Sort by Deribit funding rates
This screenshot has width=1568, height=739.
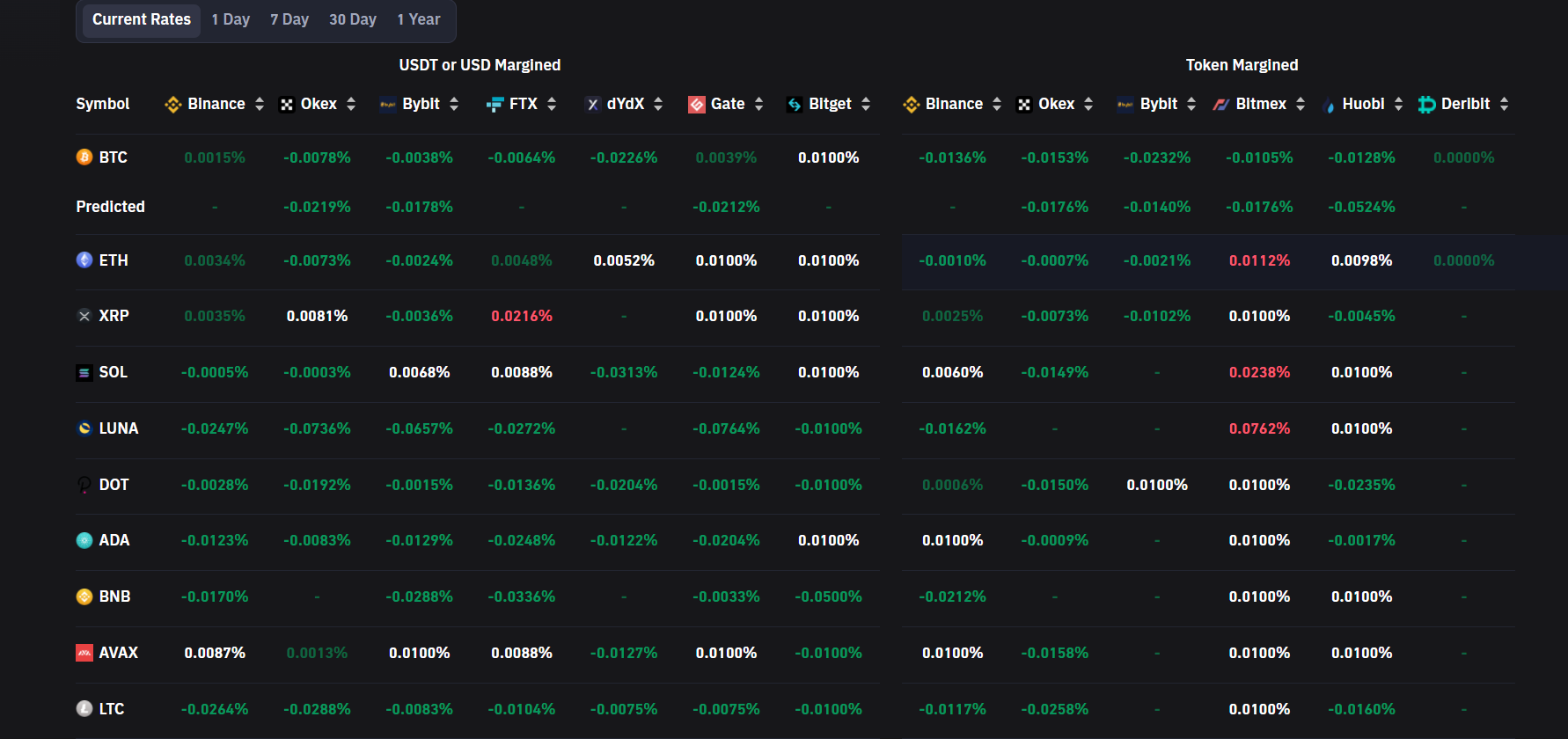1505,104
